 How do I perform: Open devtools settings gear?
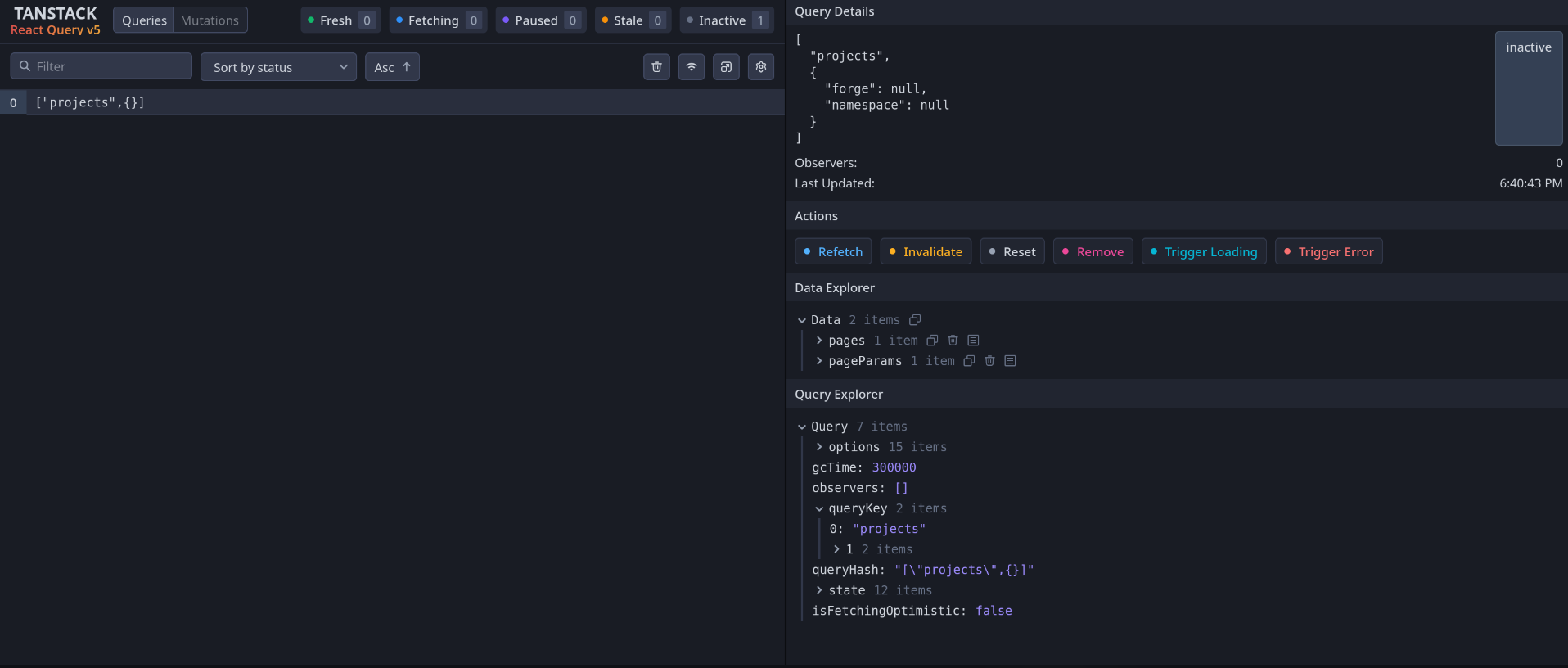tap(761, 67)
